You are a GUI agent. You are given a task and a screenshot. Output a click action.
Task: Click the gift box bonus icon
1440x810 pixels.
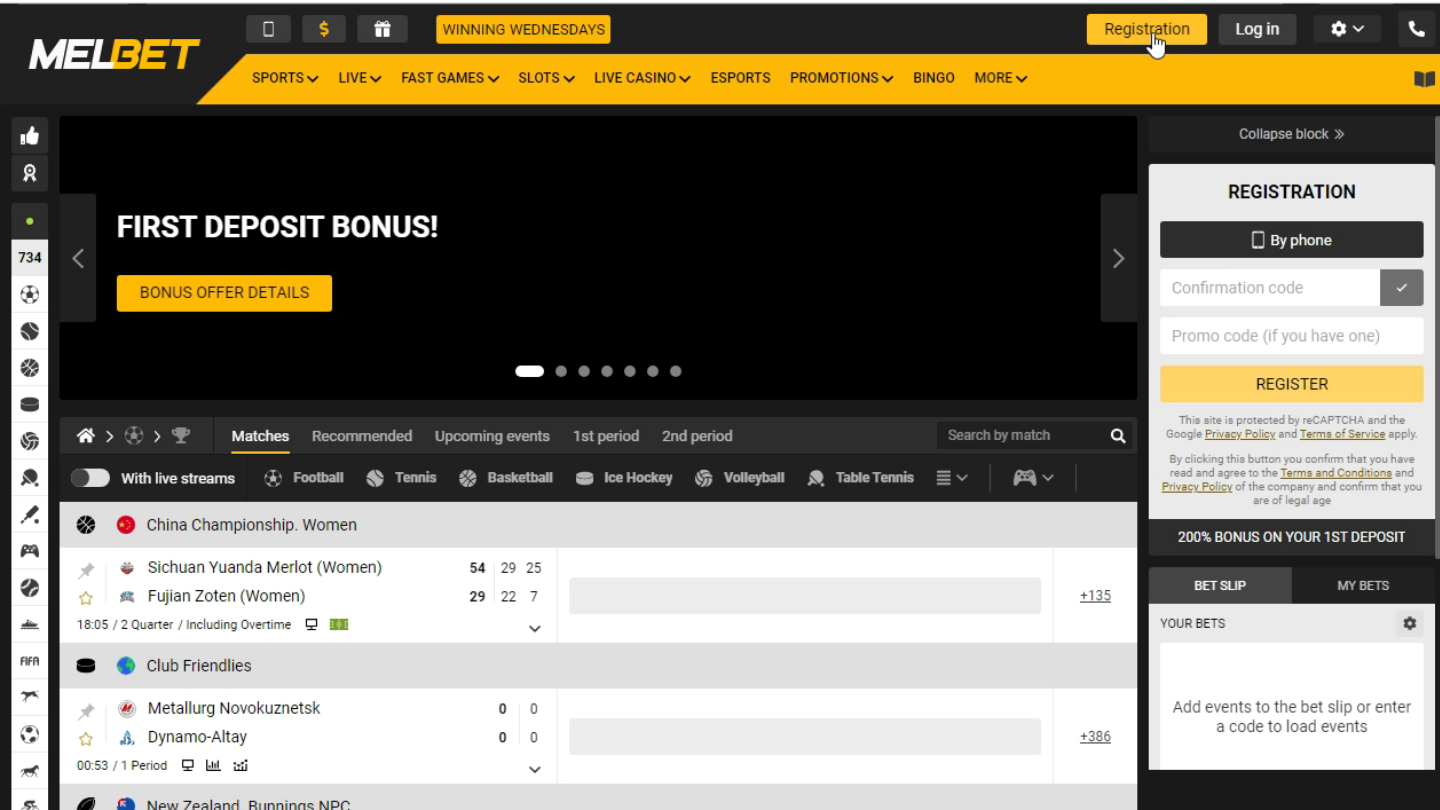[382, 29]
